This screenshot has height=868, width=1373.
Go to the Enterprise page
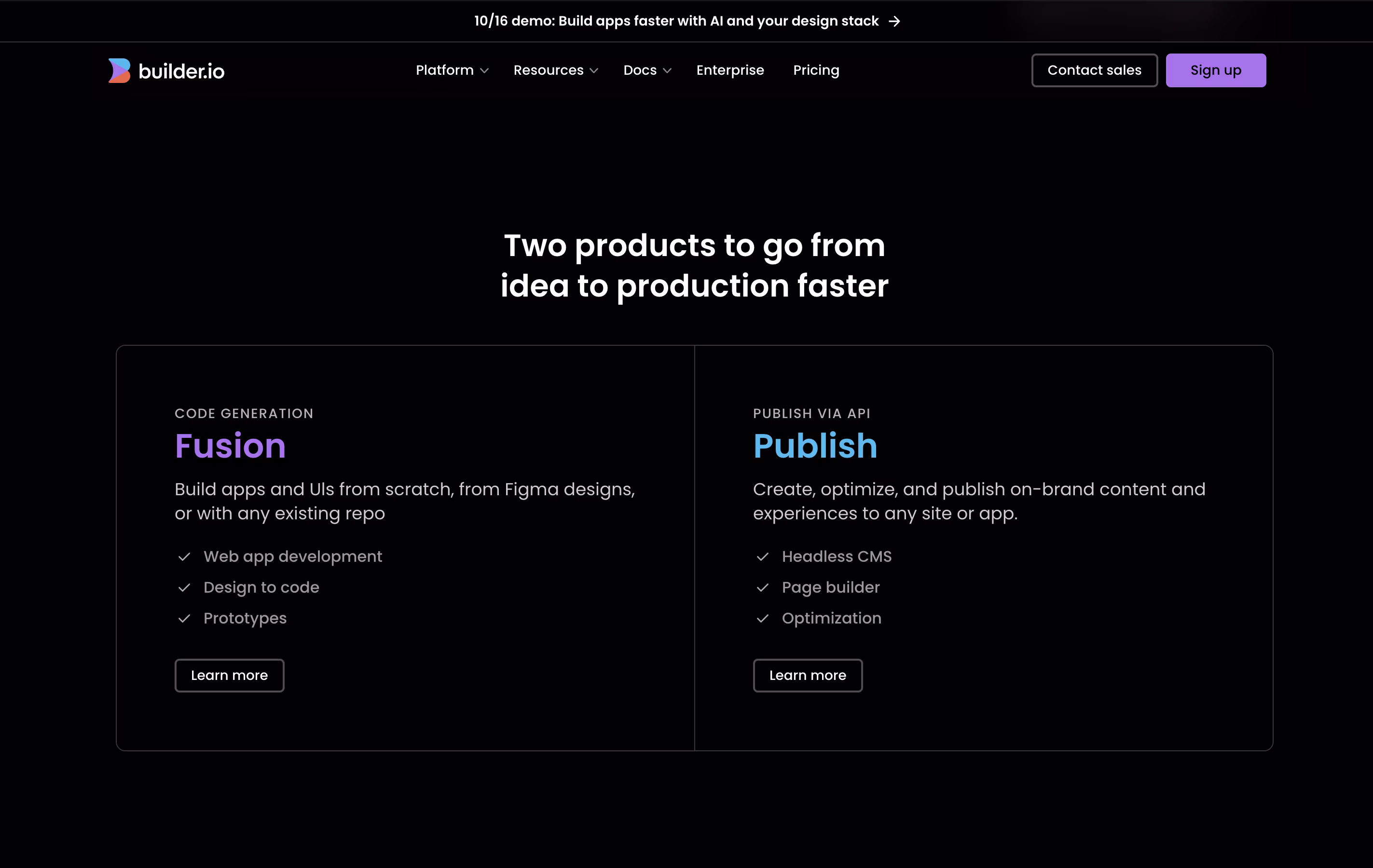click(730, 70)
